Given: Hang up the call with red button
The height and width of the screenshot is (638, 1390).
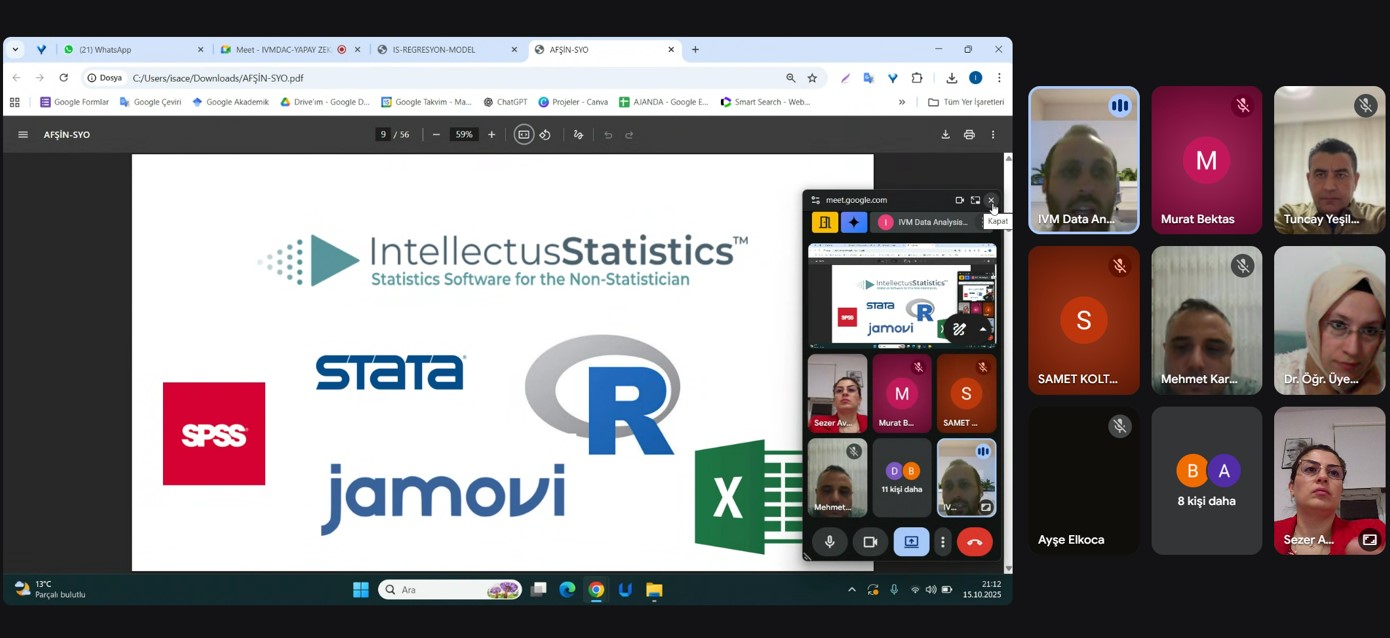Looking at the screenshot, I should (974, 542).
